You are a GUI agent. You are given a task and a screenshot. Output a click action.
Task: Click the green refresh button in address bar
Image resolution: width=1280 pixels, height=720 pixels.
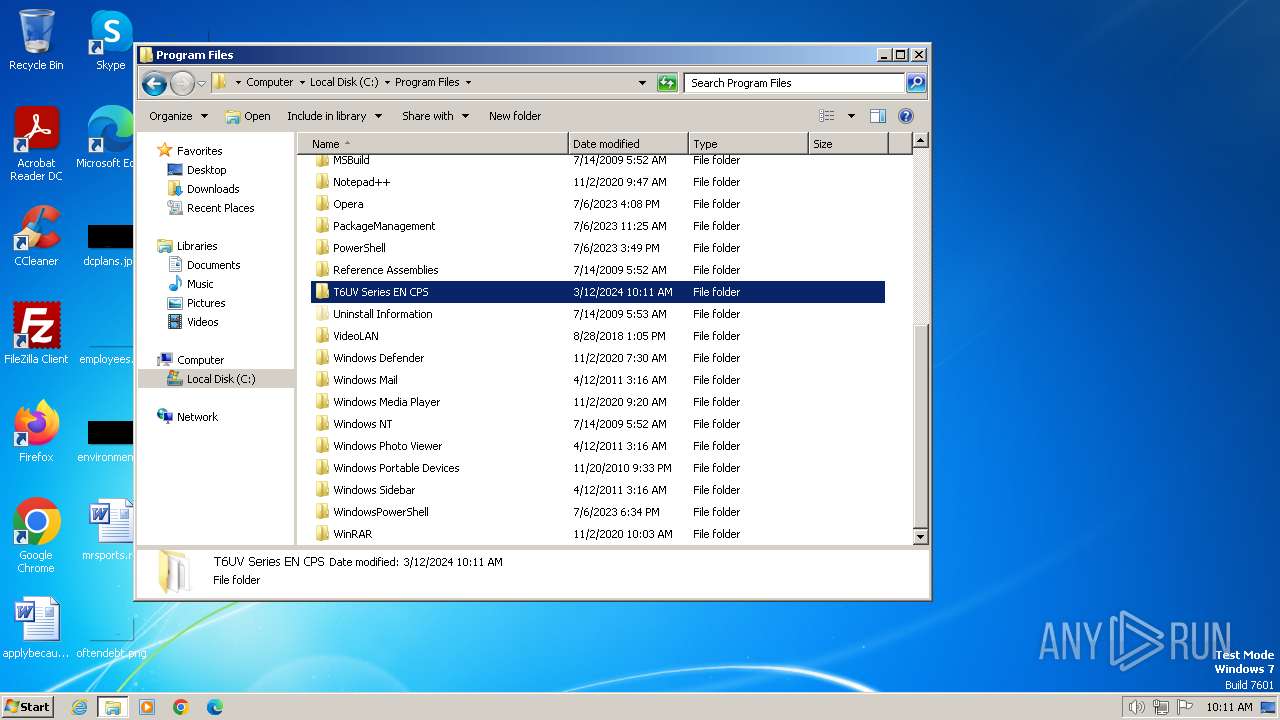click(x=667, y=83)
